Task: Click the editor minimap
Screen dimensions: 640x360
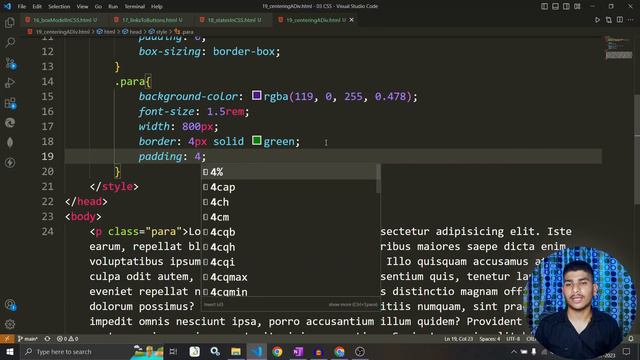Action: point(618,48)
